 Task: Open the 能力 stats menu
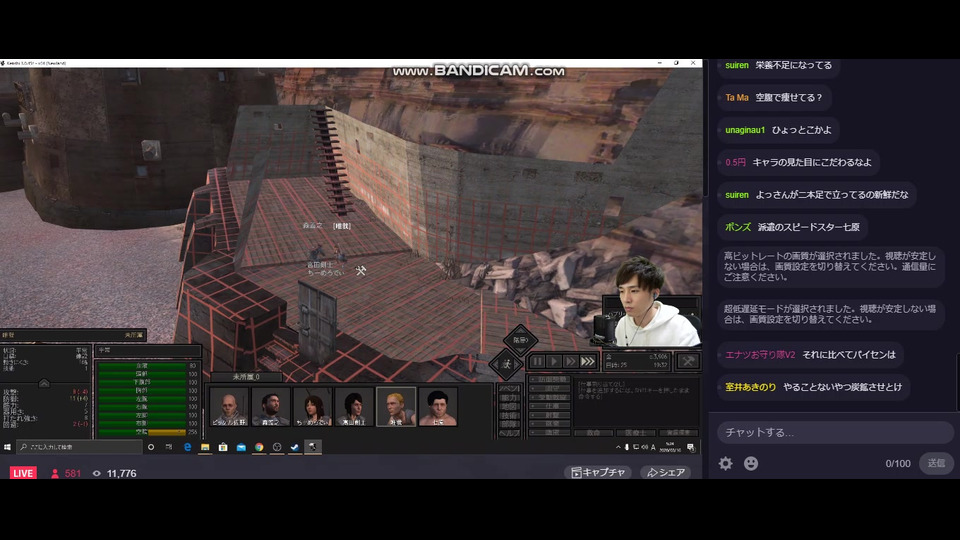[509, 397]
